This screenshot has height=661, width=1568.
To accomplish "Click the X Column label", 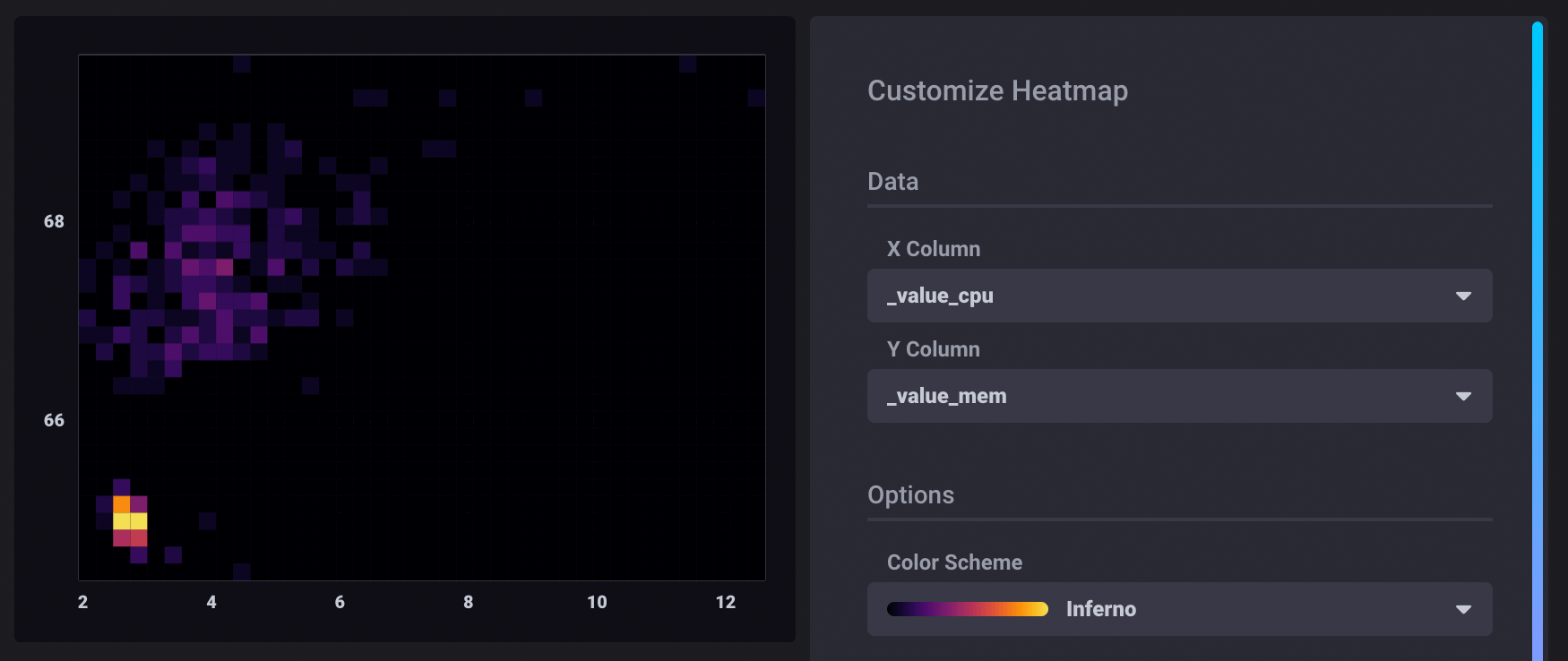I will click(x=933, y=249).
